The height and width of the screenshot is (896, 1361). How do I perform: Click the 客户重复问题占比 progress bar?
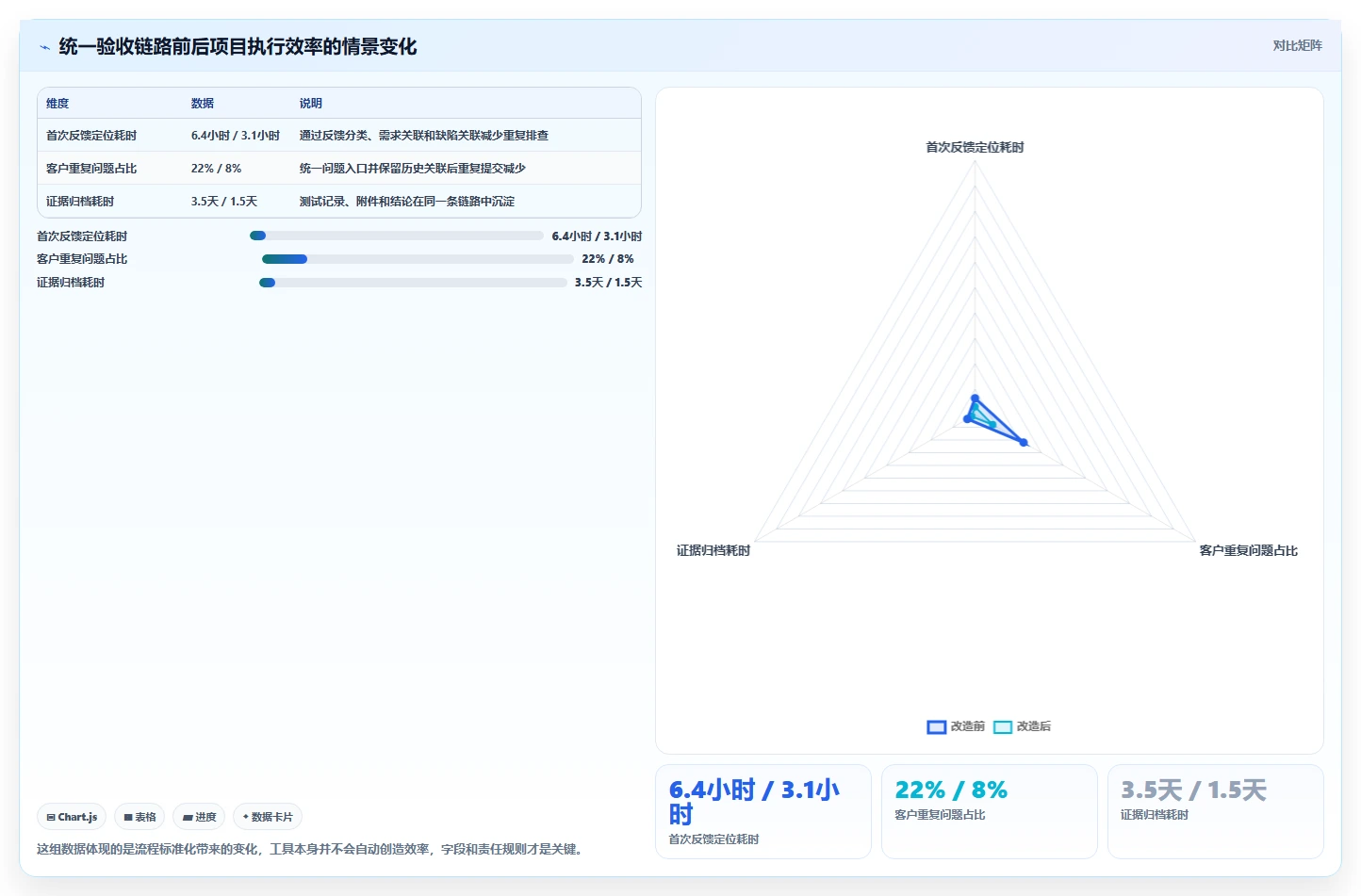click(x=418, y=259)
